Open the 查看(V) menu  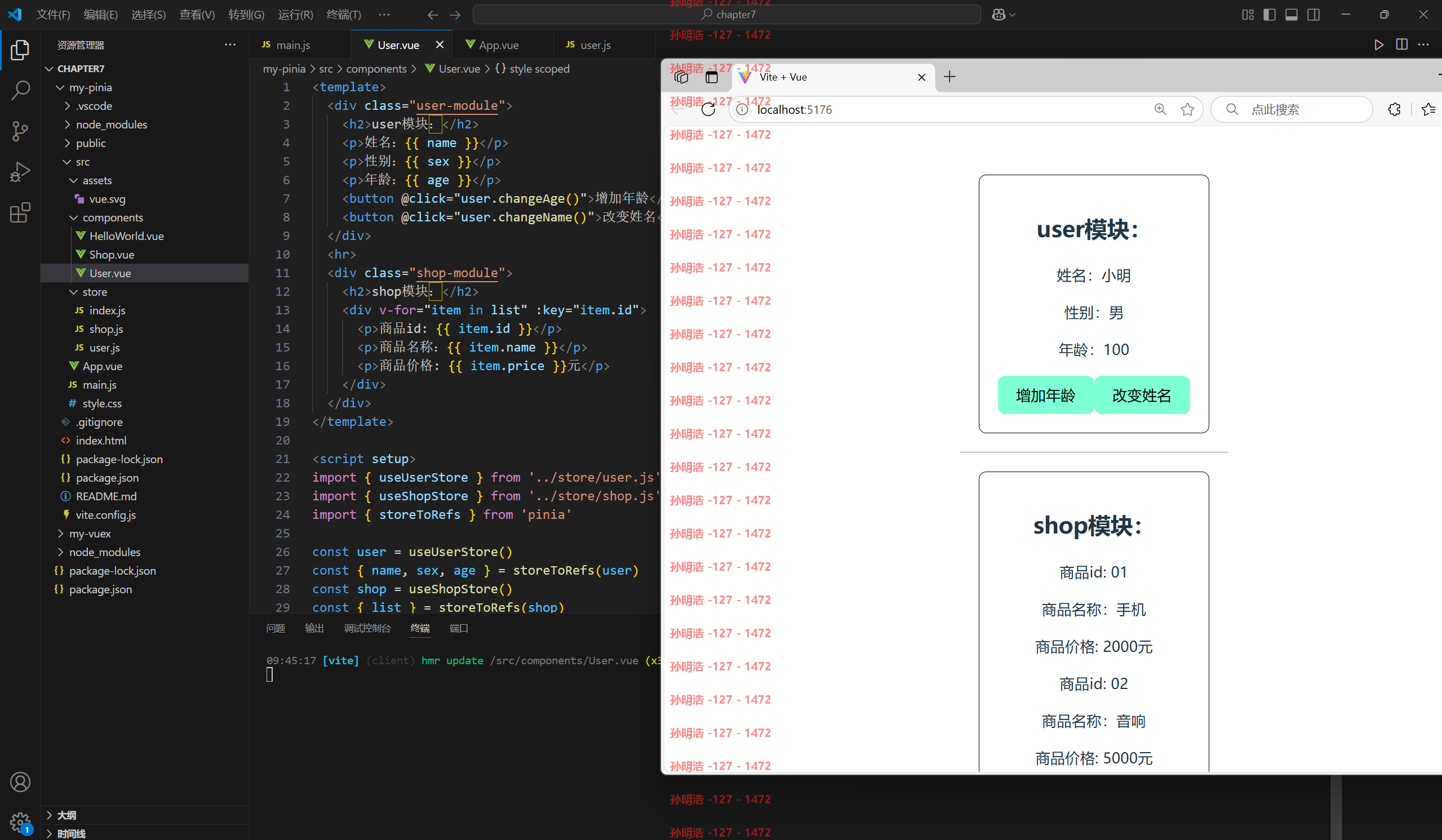pyautogui.click(x=197, y=15)
